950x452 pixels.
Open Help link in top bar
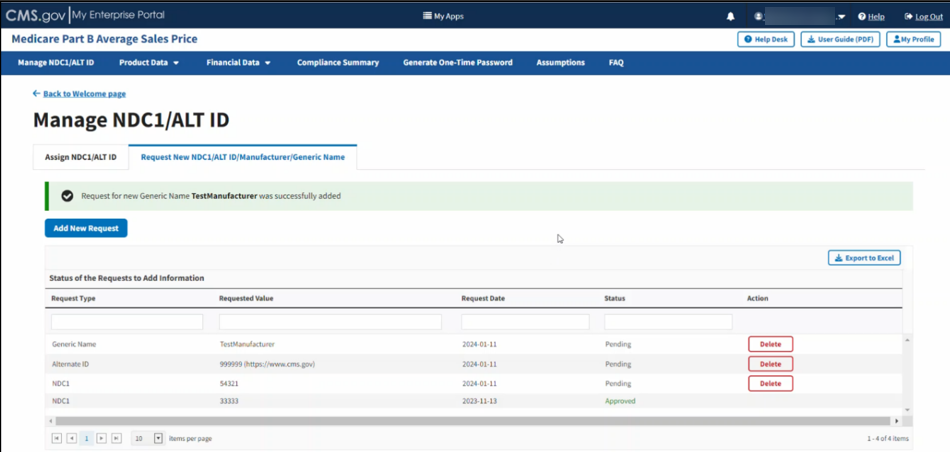[x=871, y=16]
